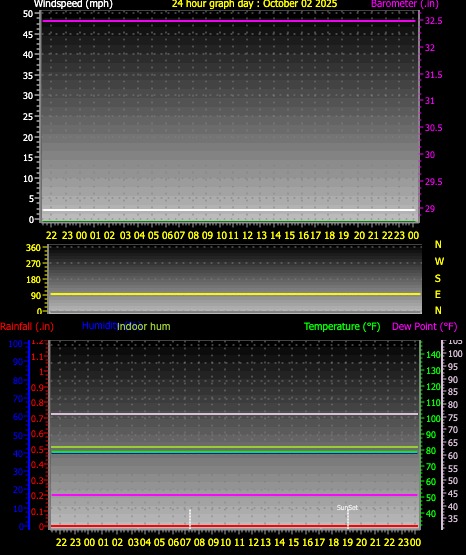This screenshot has height=555, width=466.
Task: Click the 15 value on the windspeed axis
Action: click(28, 158)
